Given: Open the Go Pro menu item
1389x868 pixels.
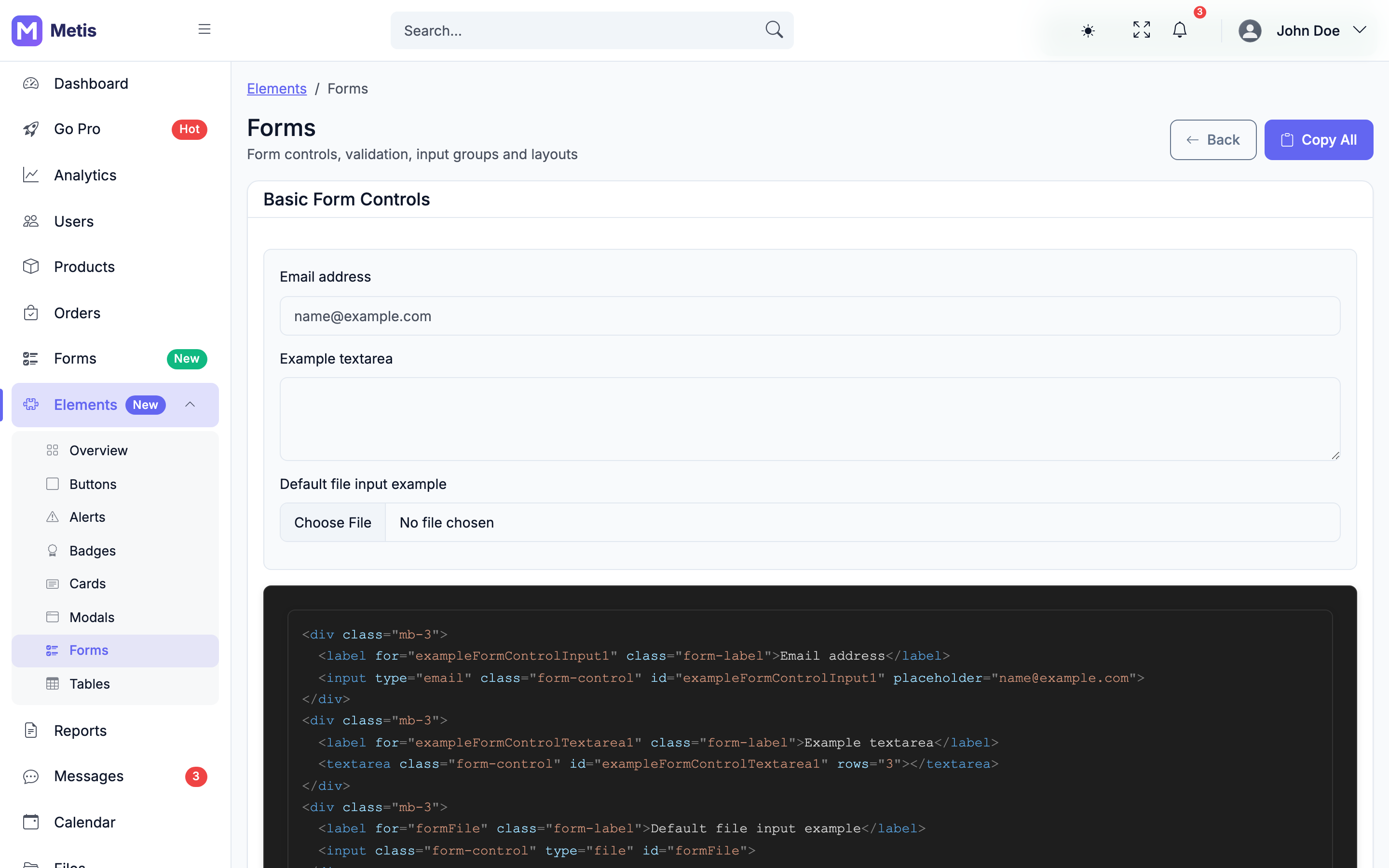Looking at the screenshot, I should pyautogui.click(x=115, y=129).
